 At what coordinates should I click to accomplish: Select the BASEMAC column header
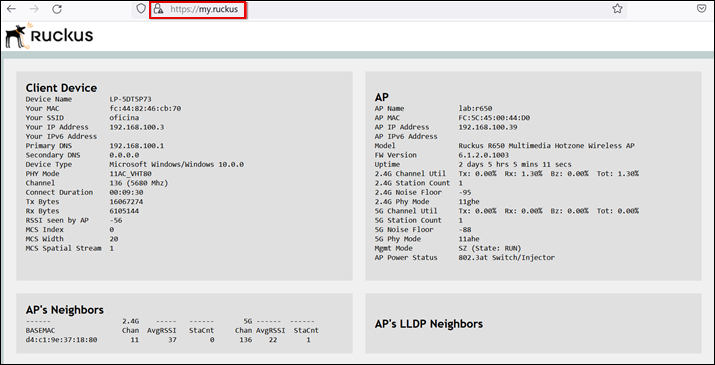tap(40, 330)
